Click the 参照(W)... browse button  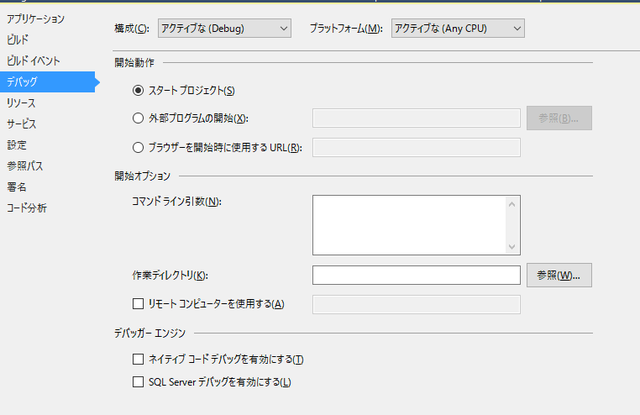559,275
